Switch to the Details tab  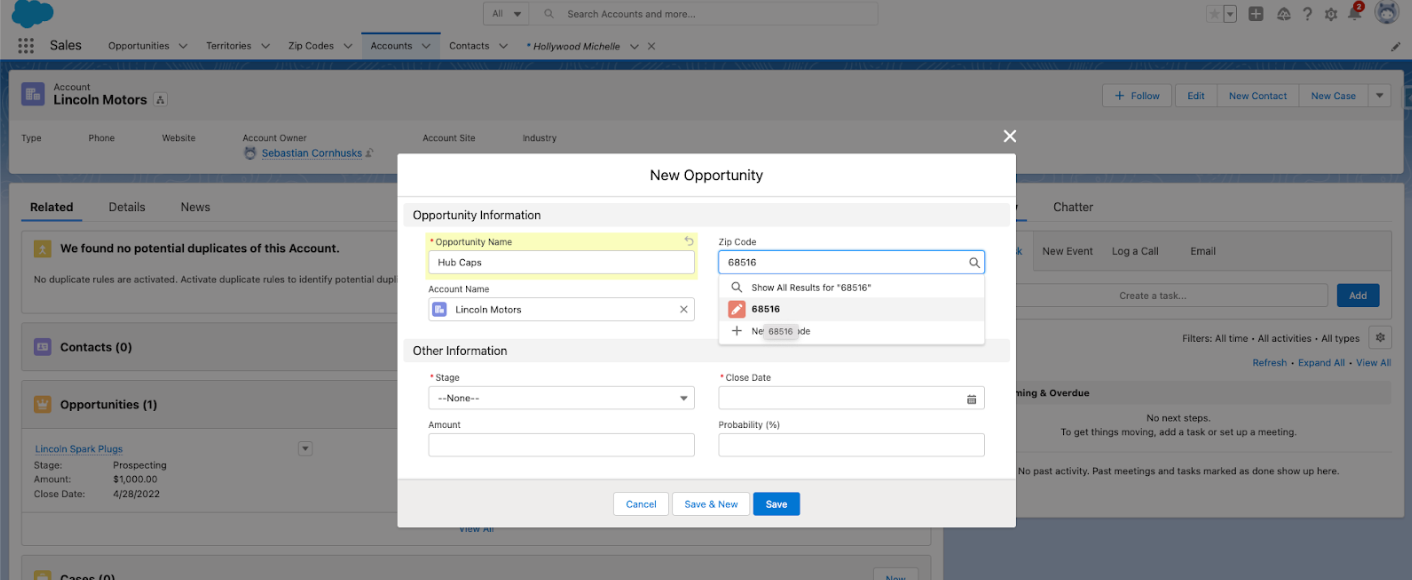pyautogui.click(x=127, y=207)
